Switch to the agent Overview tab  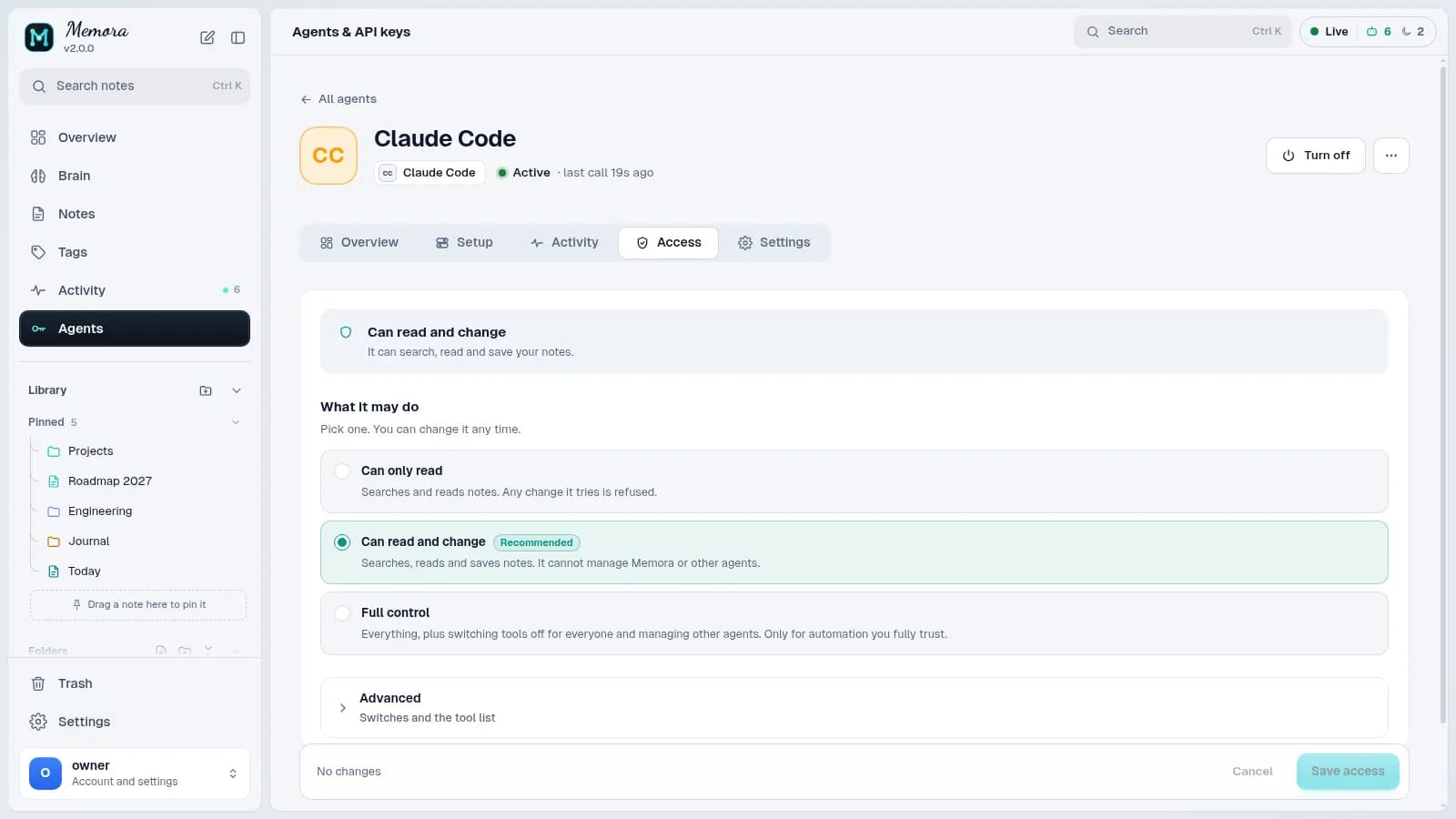click(359, 243)
